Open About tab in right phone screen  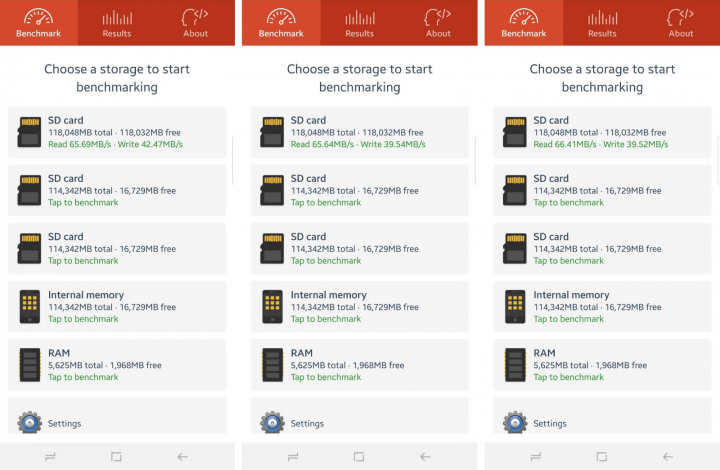click(681, 23)
